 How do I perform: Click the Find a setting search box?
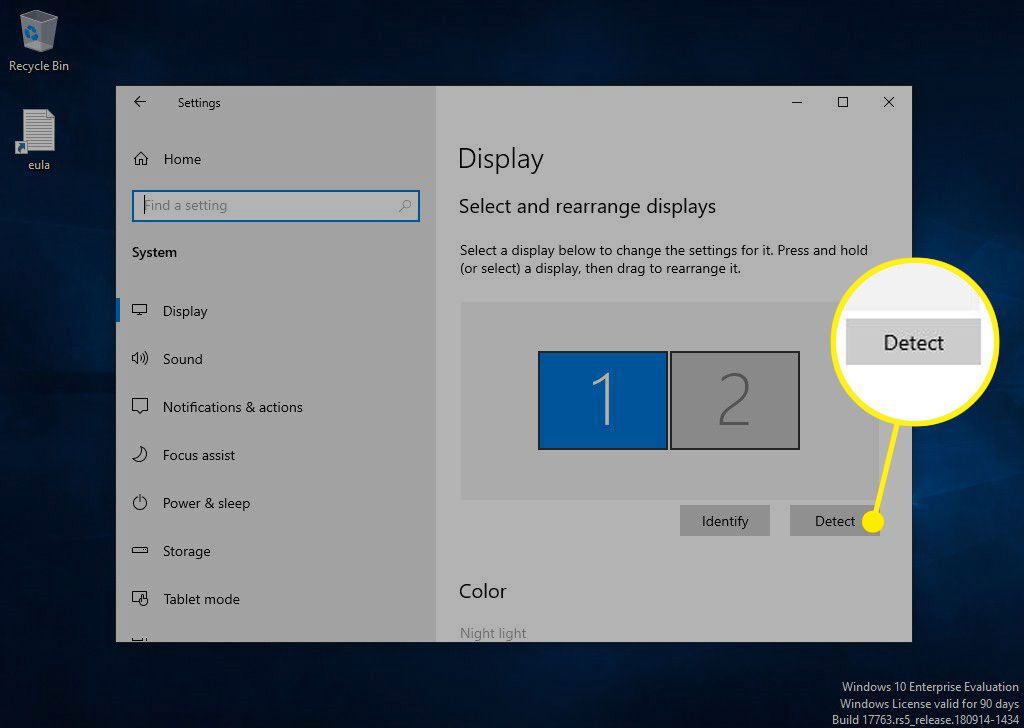tap(276, 206)
